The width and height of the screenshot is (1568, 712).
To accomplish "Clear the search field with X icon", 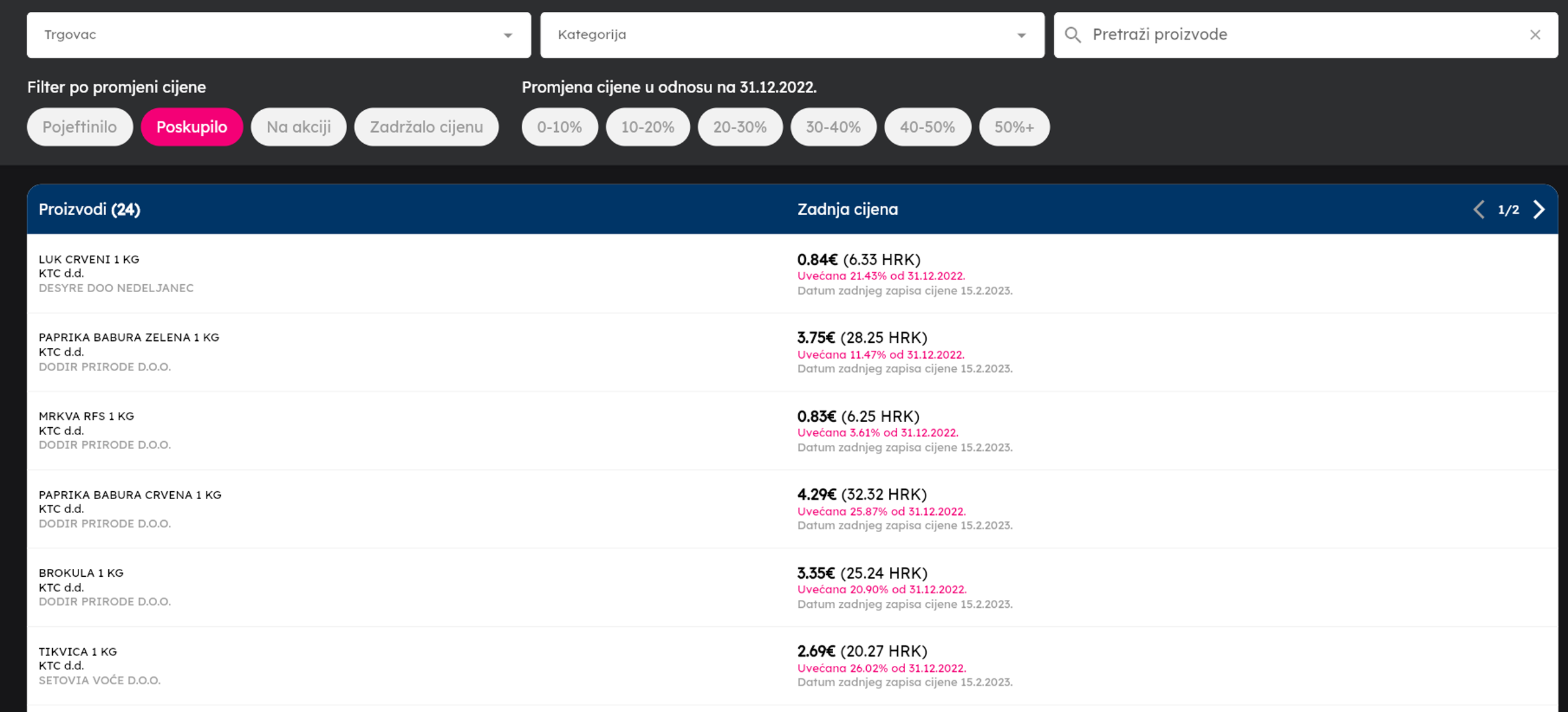I will (1535, 35).
